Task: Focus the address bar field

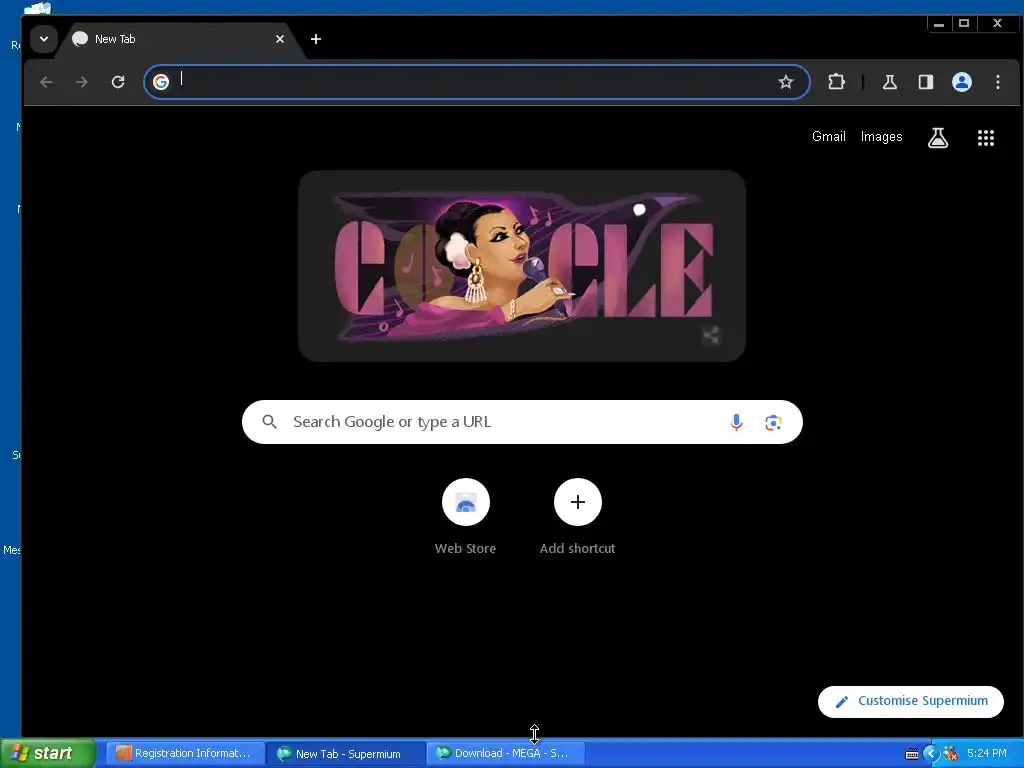Action: pyautogui.click(x=477, y=82)
